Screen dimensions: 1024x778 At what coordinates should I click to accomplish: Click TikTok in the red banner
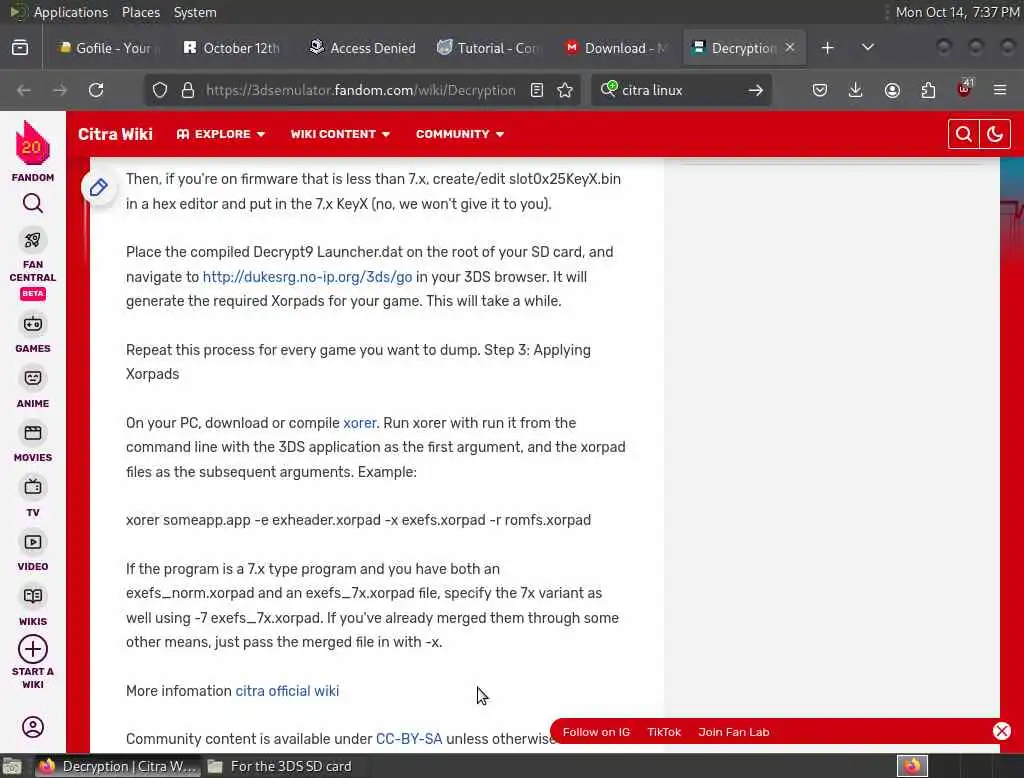coord(664,732)
